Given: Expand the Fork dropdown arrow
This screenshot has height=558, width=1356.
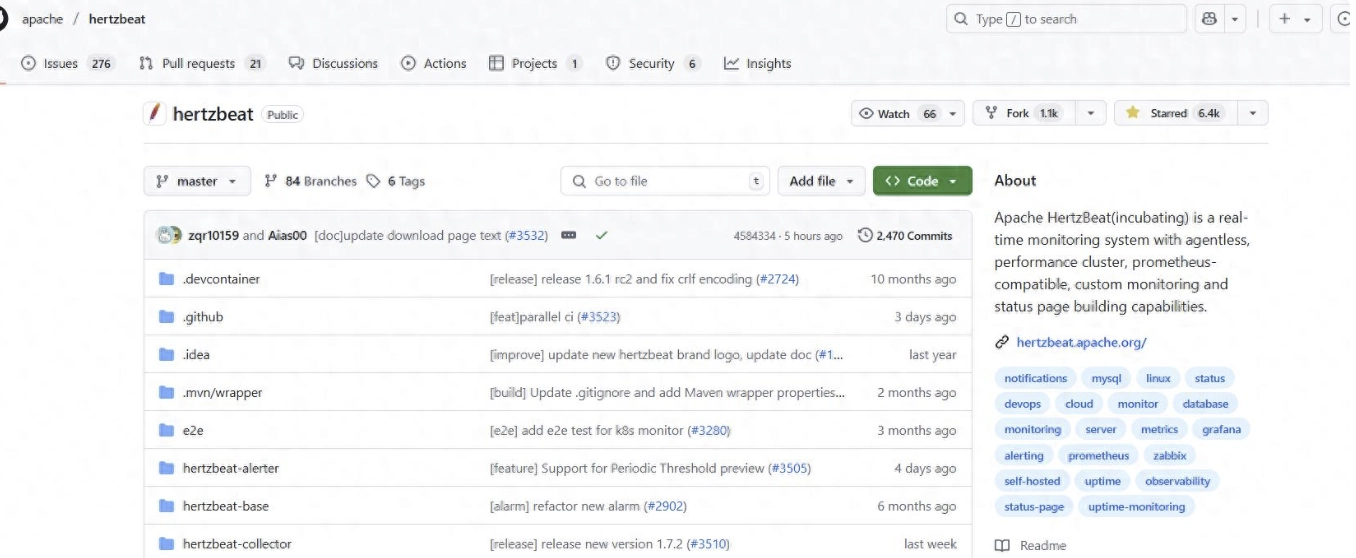Looking at the screenshot, I should pyautogui.click(x=1090, y=114).
